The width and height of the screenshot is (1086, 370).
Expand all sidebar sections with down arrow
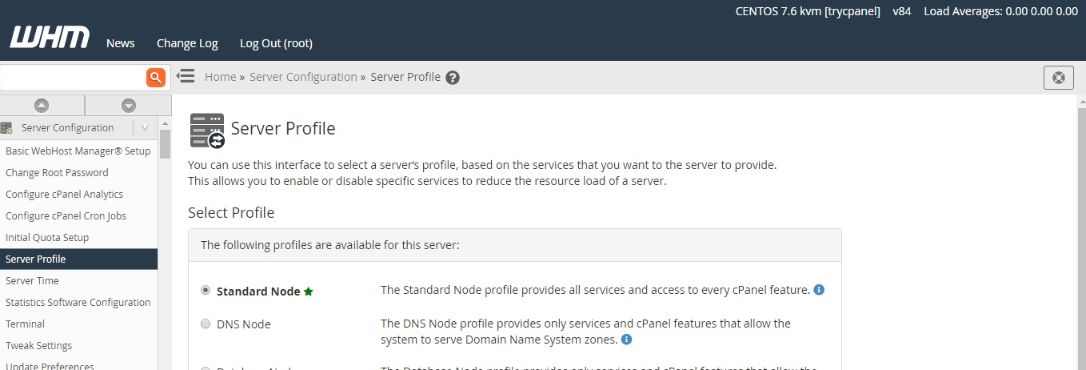[x=128, y=105]
